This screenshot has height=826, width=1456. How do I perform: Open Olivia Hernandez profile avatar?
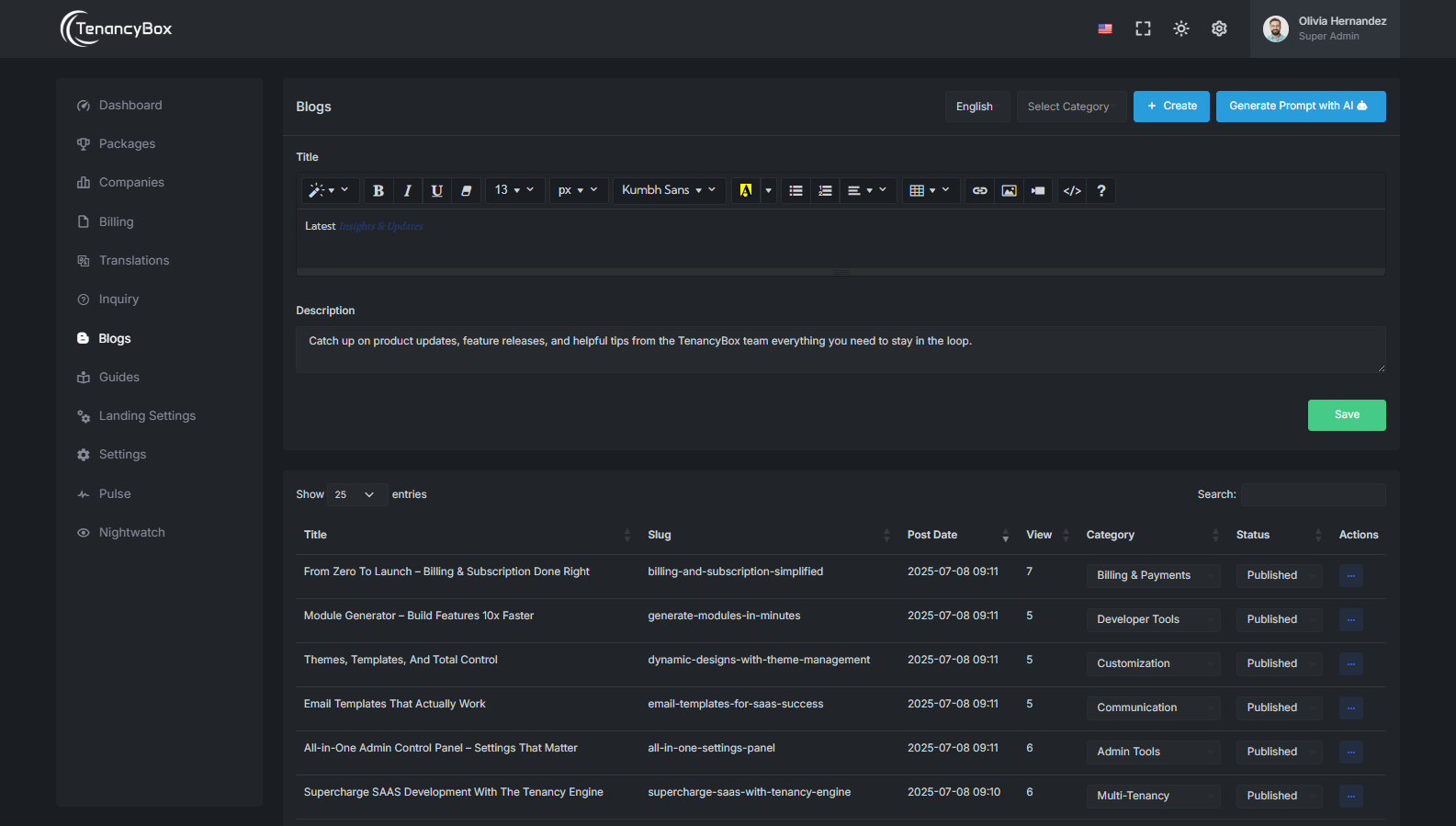[1276, 28]
